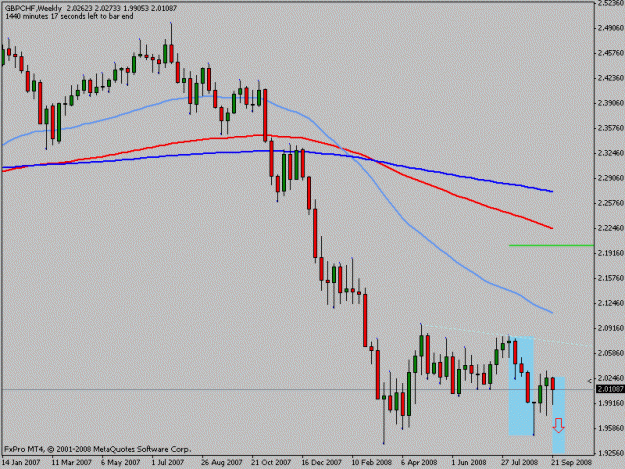The image size is (625, 469).
Task: Click the '6 May 2007' date label
Action: point(120,463)
